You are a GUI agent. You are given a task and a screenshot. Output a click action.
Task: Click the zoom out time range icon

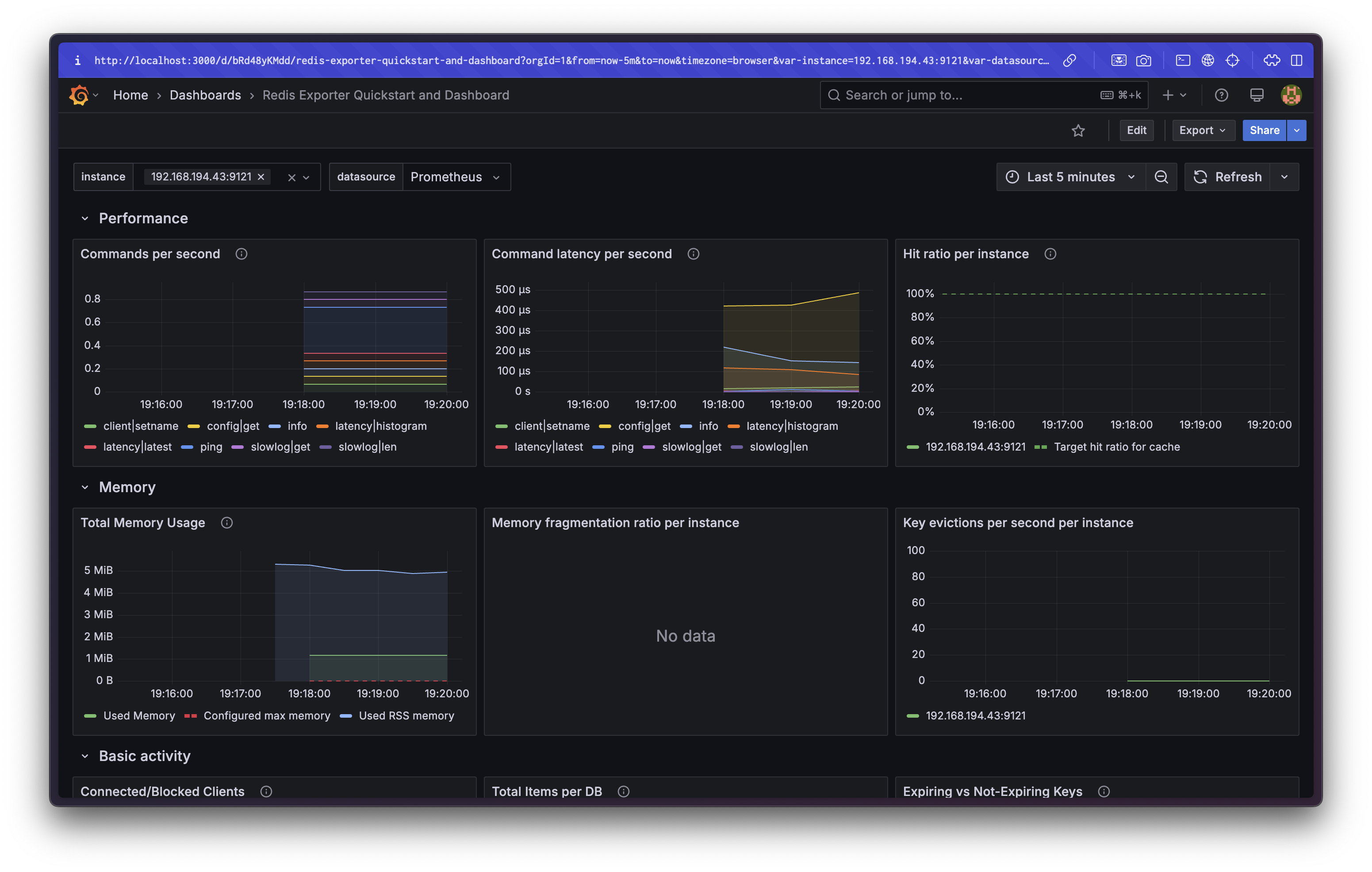click(1161, 177)
